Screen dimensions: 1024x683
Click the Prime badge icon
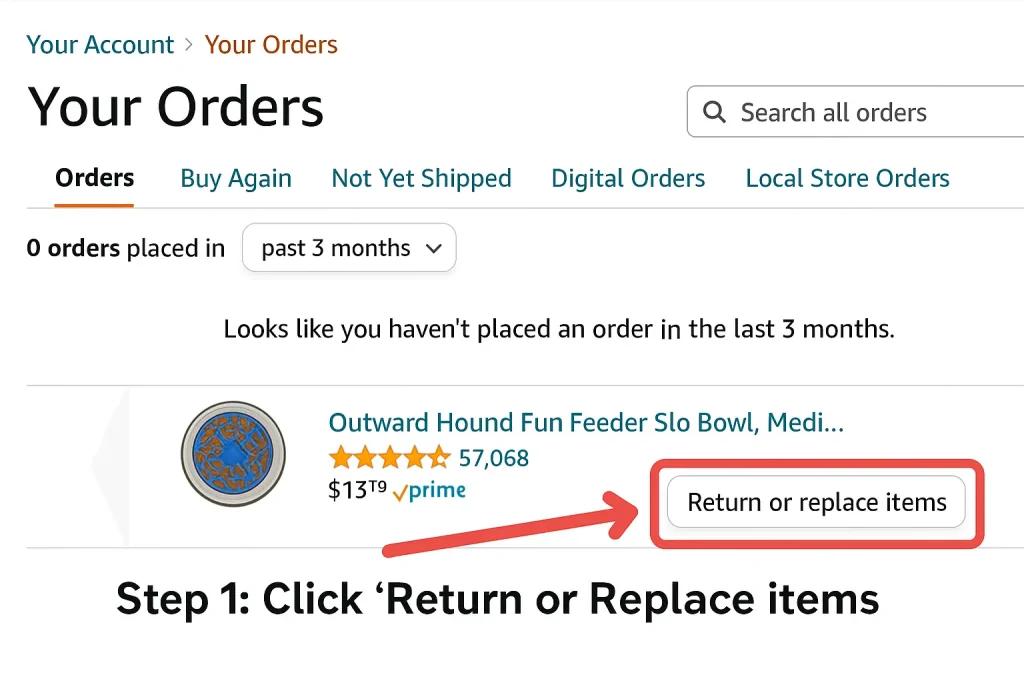click(x=430, y=490)
